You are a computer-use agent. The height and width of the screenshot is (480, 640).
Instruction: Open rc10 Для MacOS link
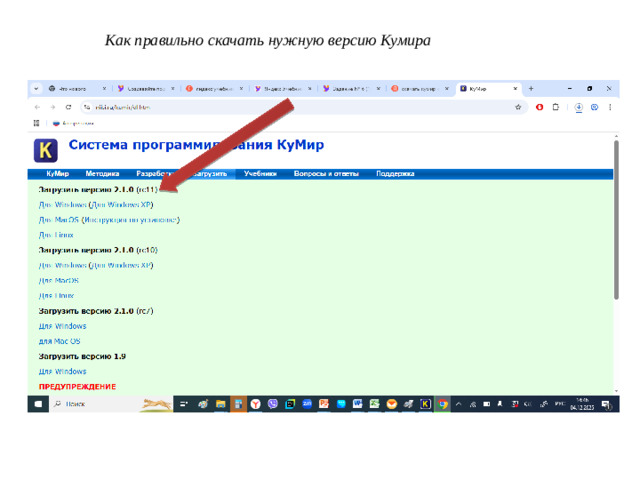coord(59,280)
